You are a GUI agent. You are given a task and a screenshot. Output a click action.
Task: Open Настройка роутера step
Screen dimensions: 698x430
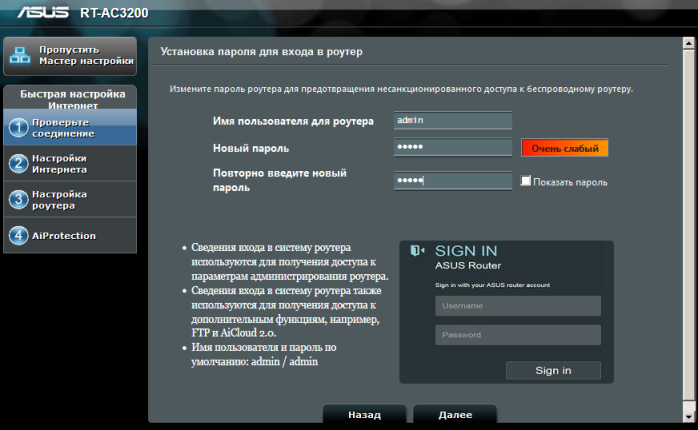coord(70,200)
